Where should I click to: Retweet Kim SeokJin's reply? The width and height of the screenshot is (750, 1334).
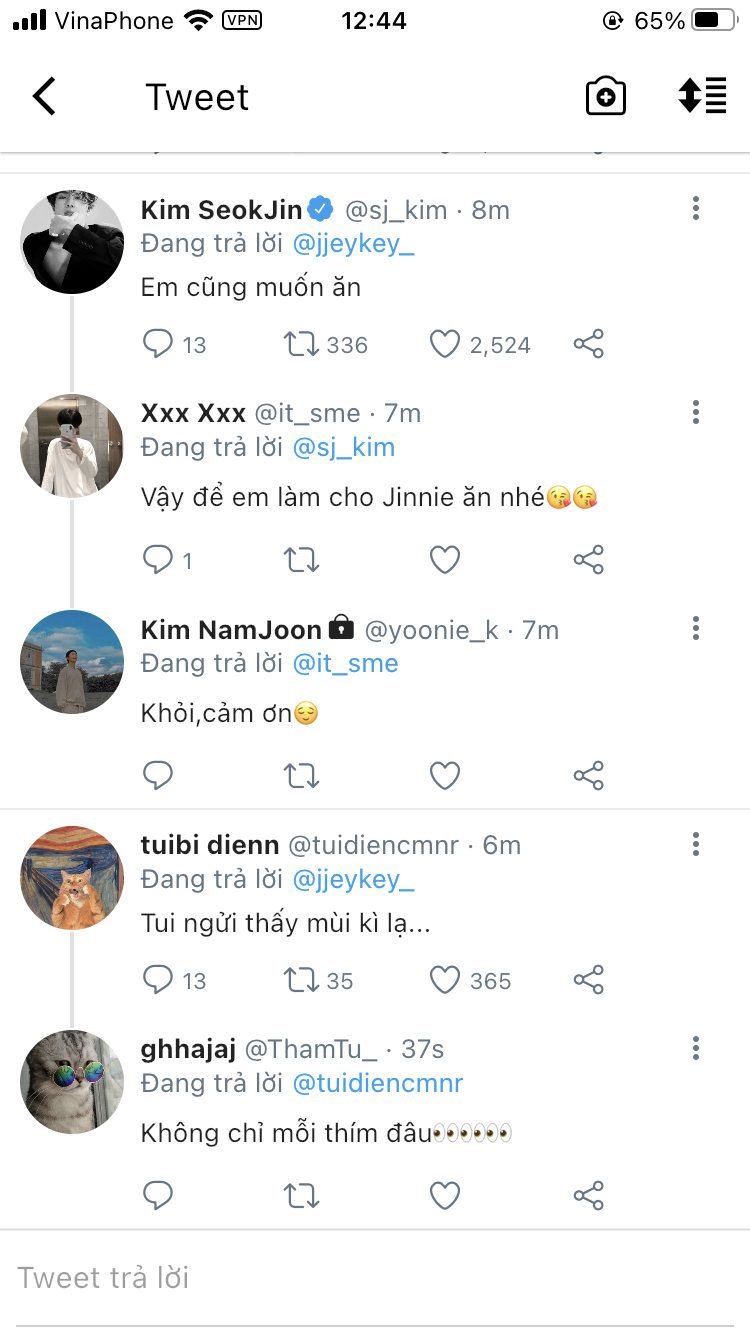[301, 345]
